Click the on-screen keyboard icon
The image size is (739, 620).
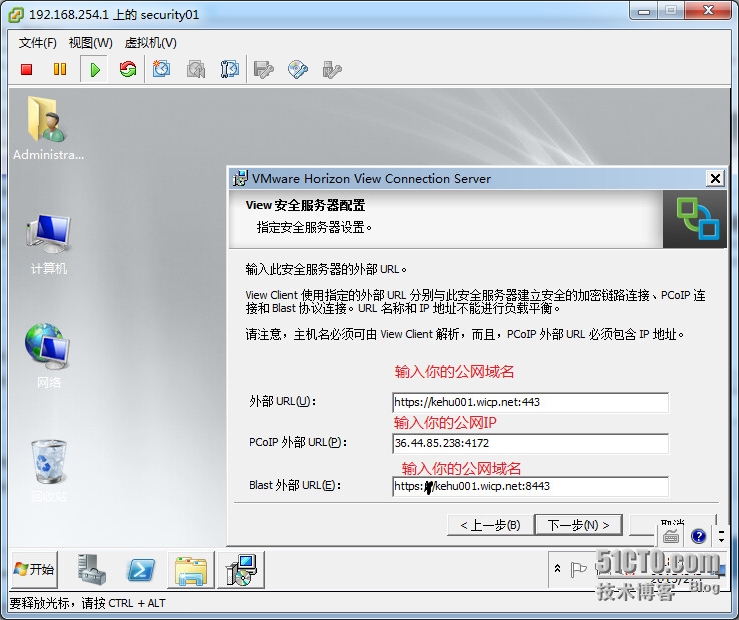[671, 536]
